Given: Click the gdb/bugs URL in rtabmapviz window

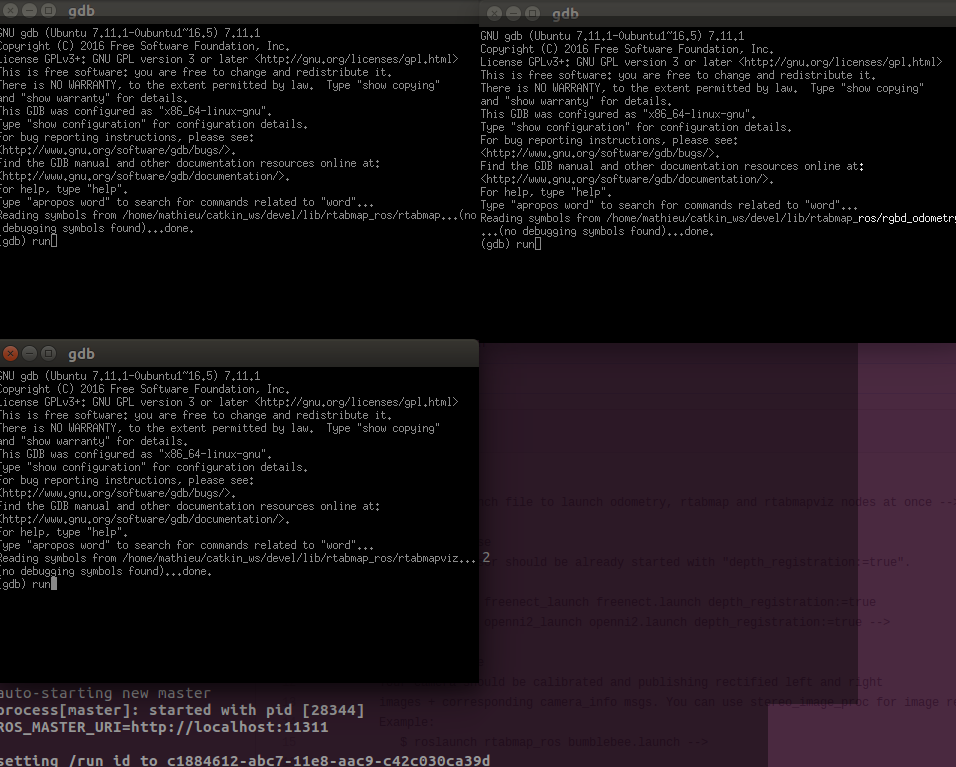Looking at the screenshot, I should 118,493.
